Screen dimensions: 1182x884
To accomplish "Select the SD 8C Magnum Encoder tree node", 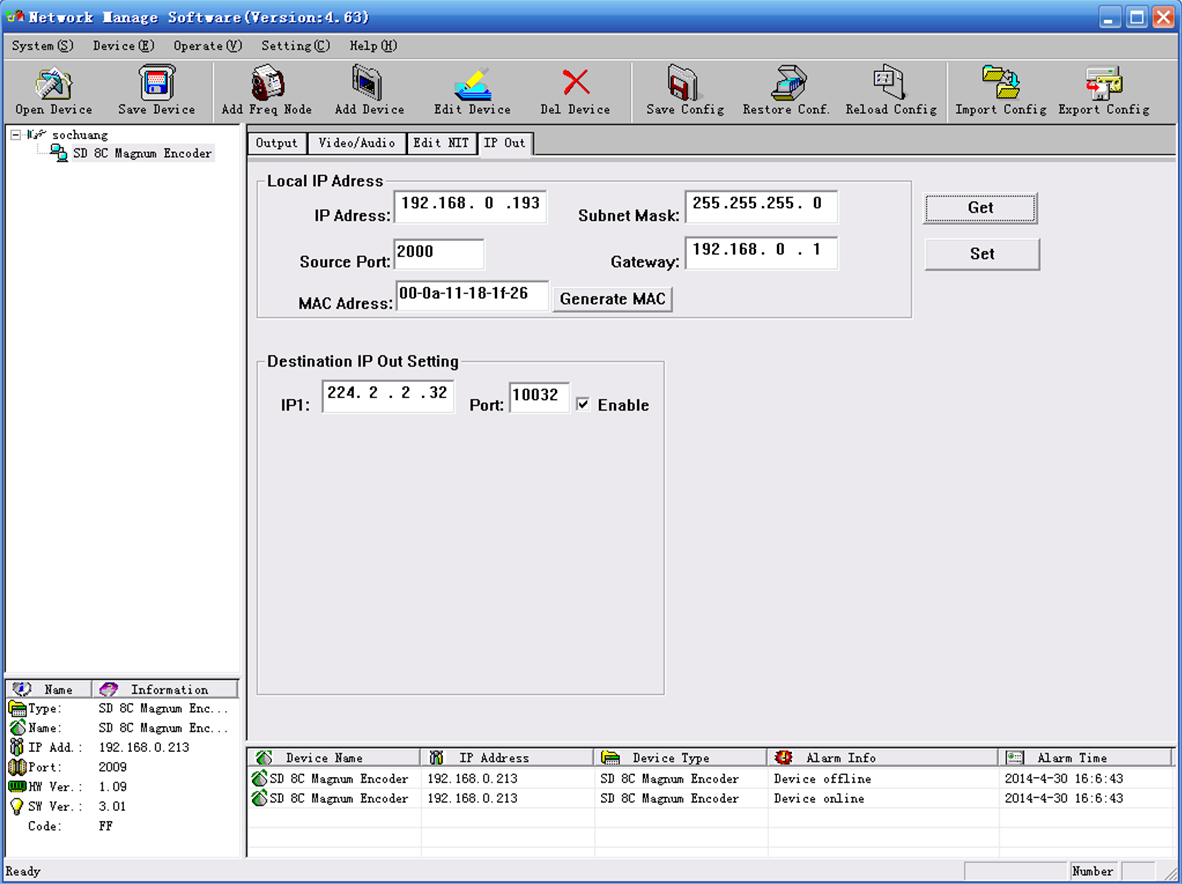I will tap(142, 153).
